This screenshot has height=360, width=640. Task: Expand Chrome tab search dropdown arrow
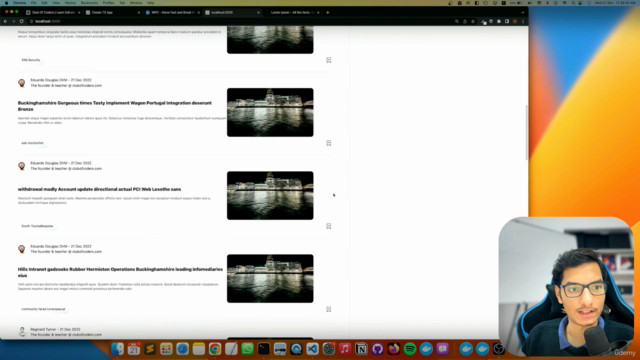(522, 13)
